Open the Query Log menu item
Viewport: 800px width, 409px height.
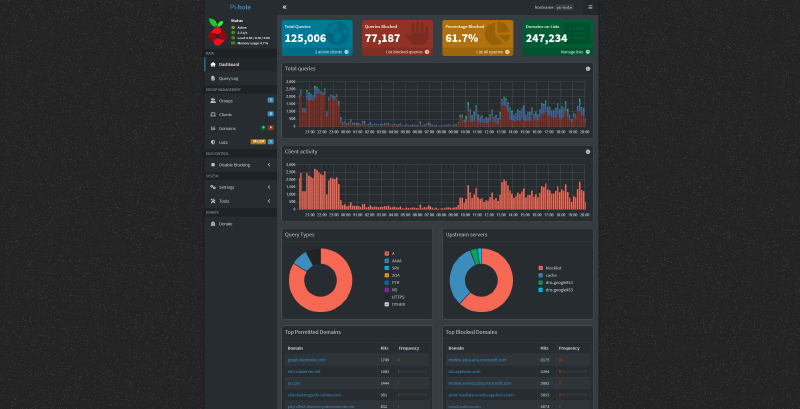click(x=240, y=79)
